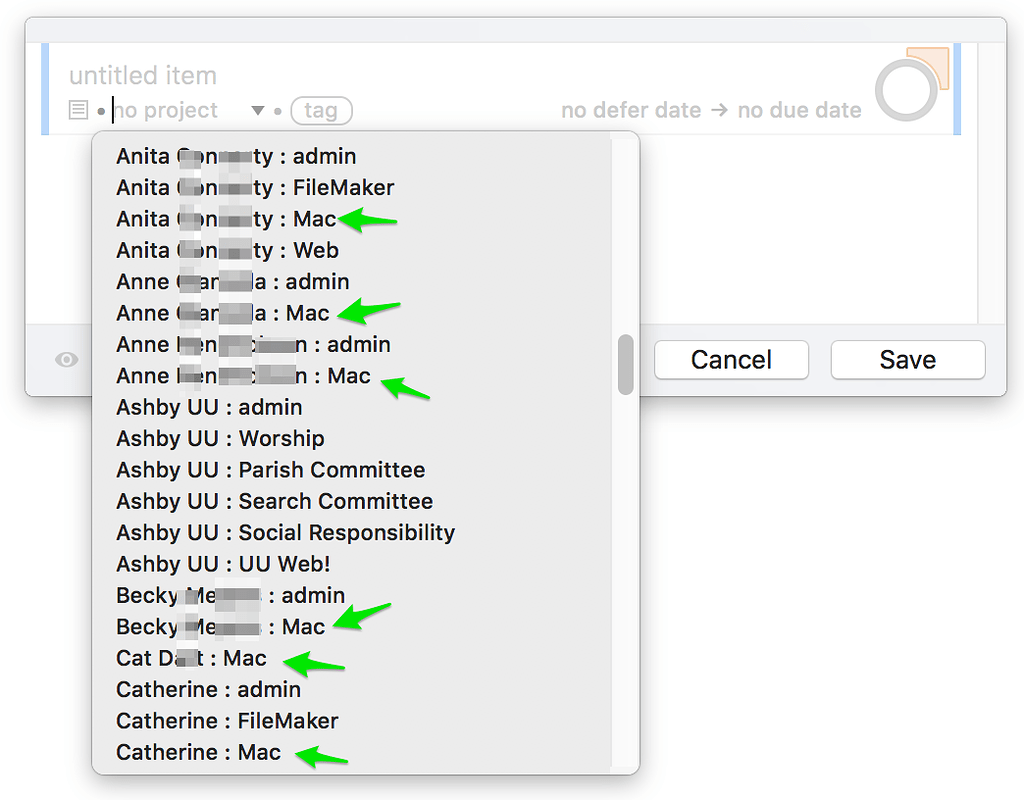The image size is (1024, 800).
Task: Click the completion circle for the untitled item
Action: coord(906,90)
